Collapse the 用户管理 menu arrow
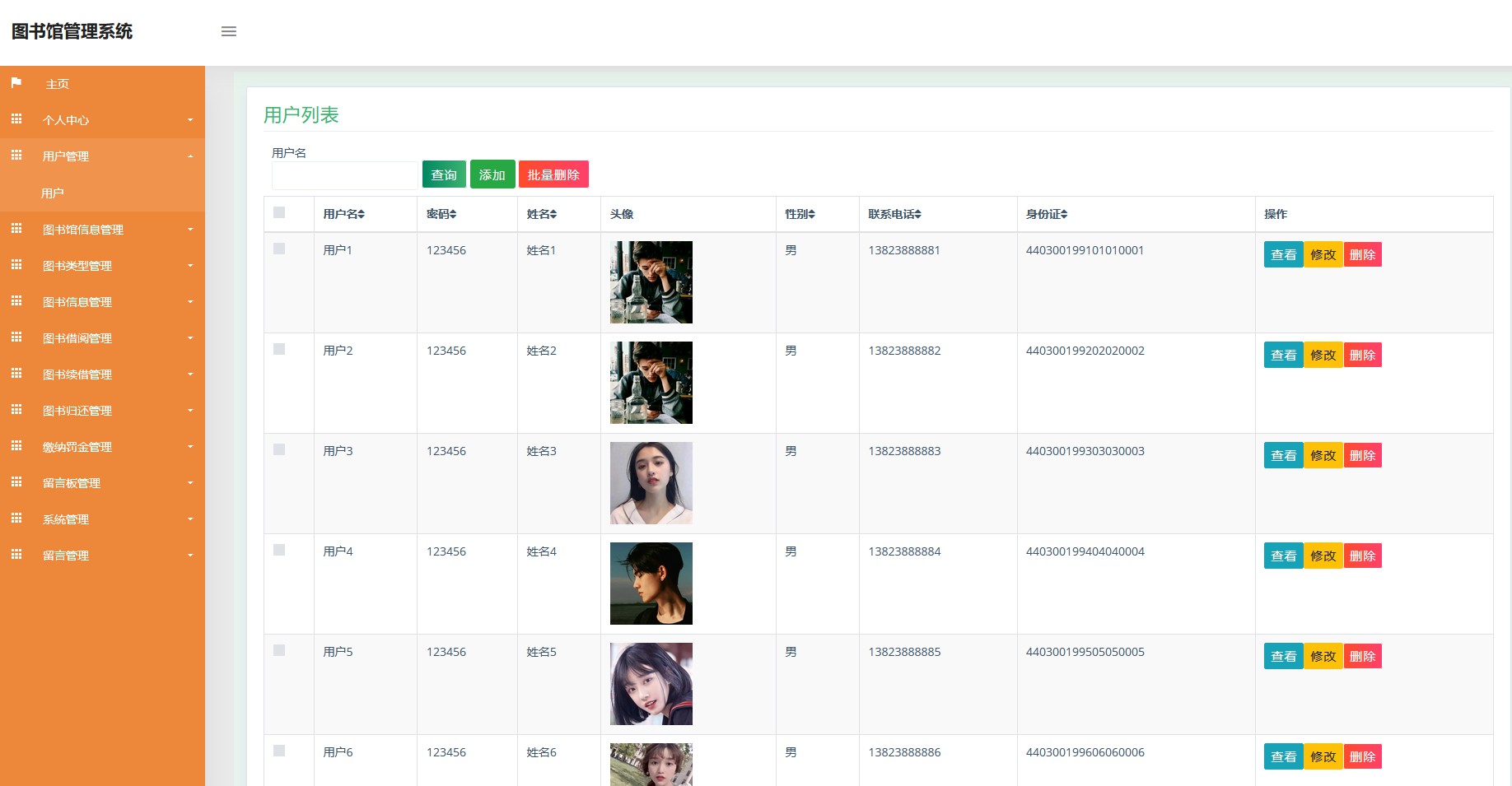This screenshot has width=1512, height=786. click(190, 156)
